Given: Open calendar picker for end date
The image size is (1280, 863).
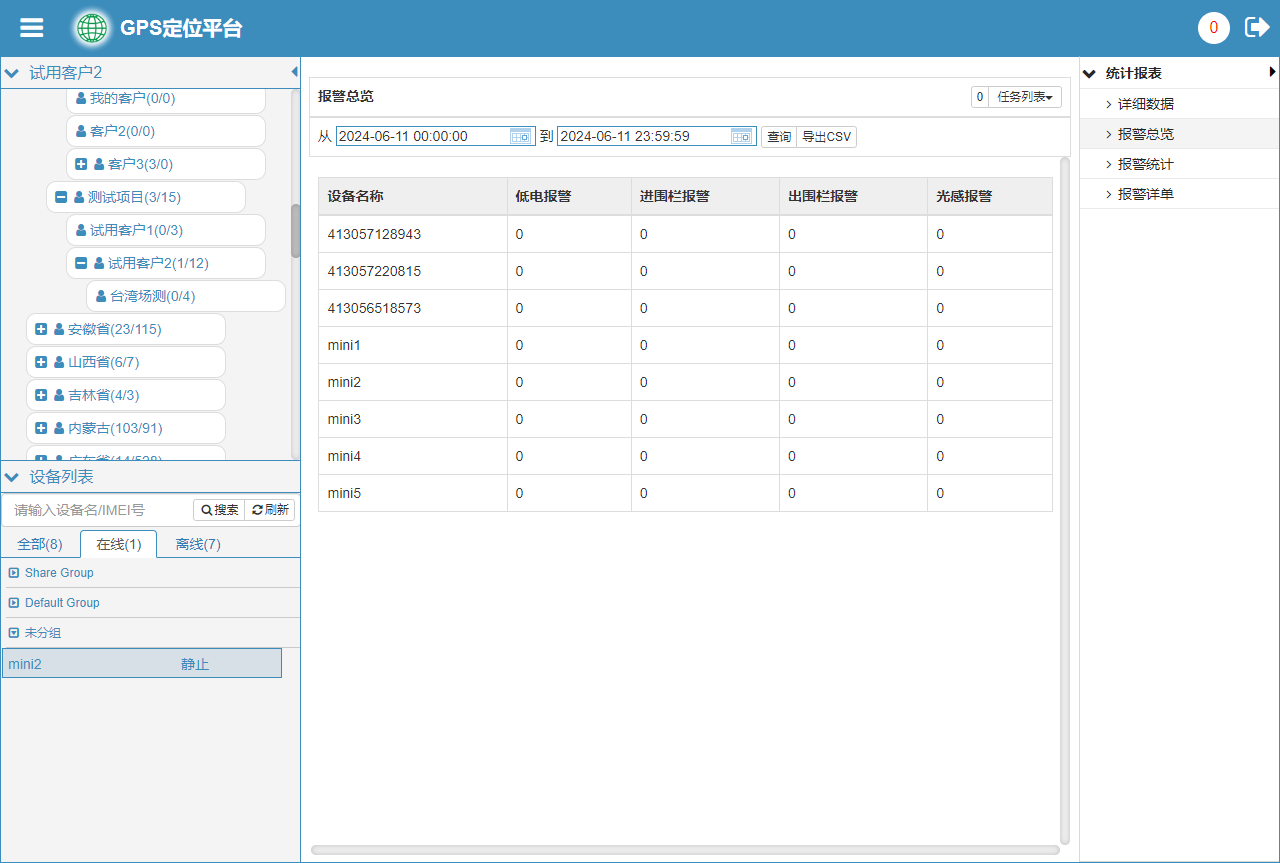Looking at the screenshot, I should [x=742, y=137].
